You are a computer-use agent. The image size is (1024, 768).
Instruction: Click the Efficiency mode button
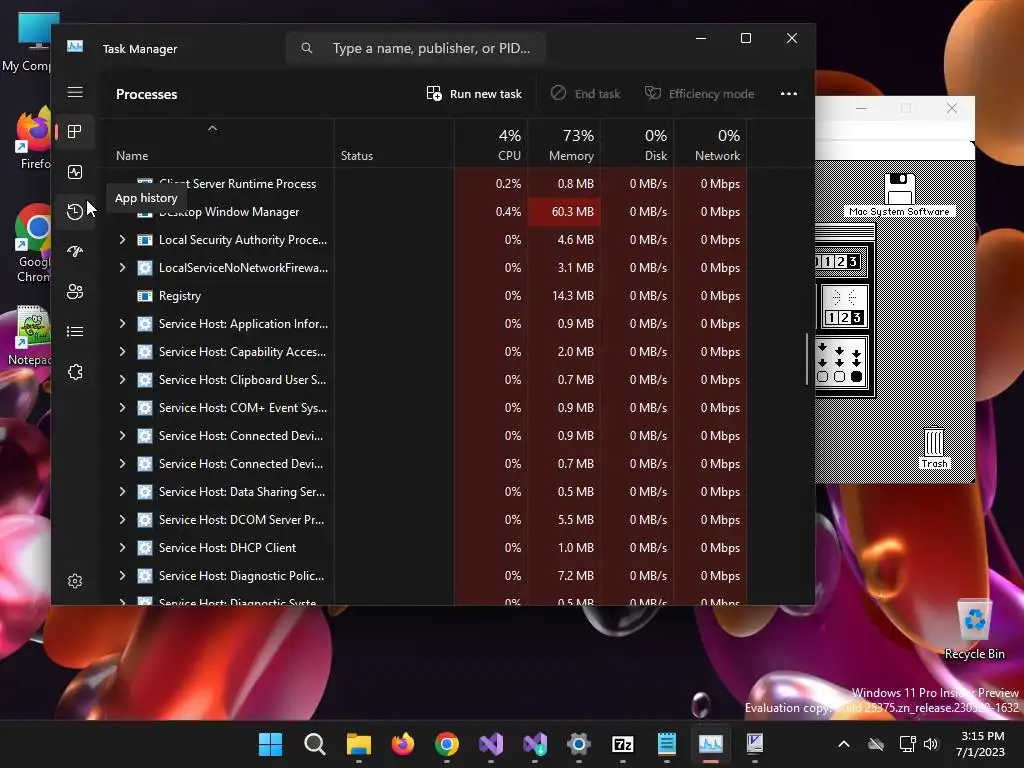[x=699, y=93]
